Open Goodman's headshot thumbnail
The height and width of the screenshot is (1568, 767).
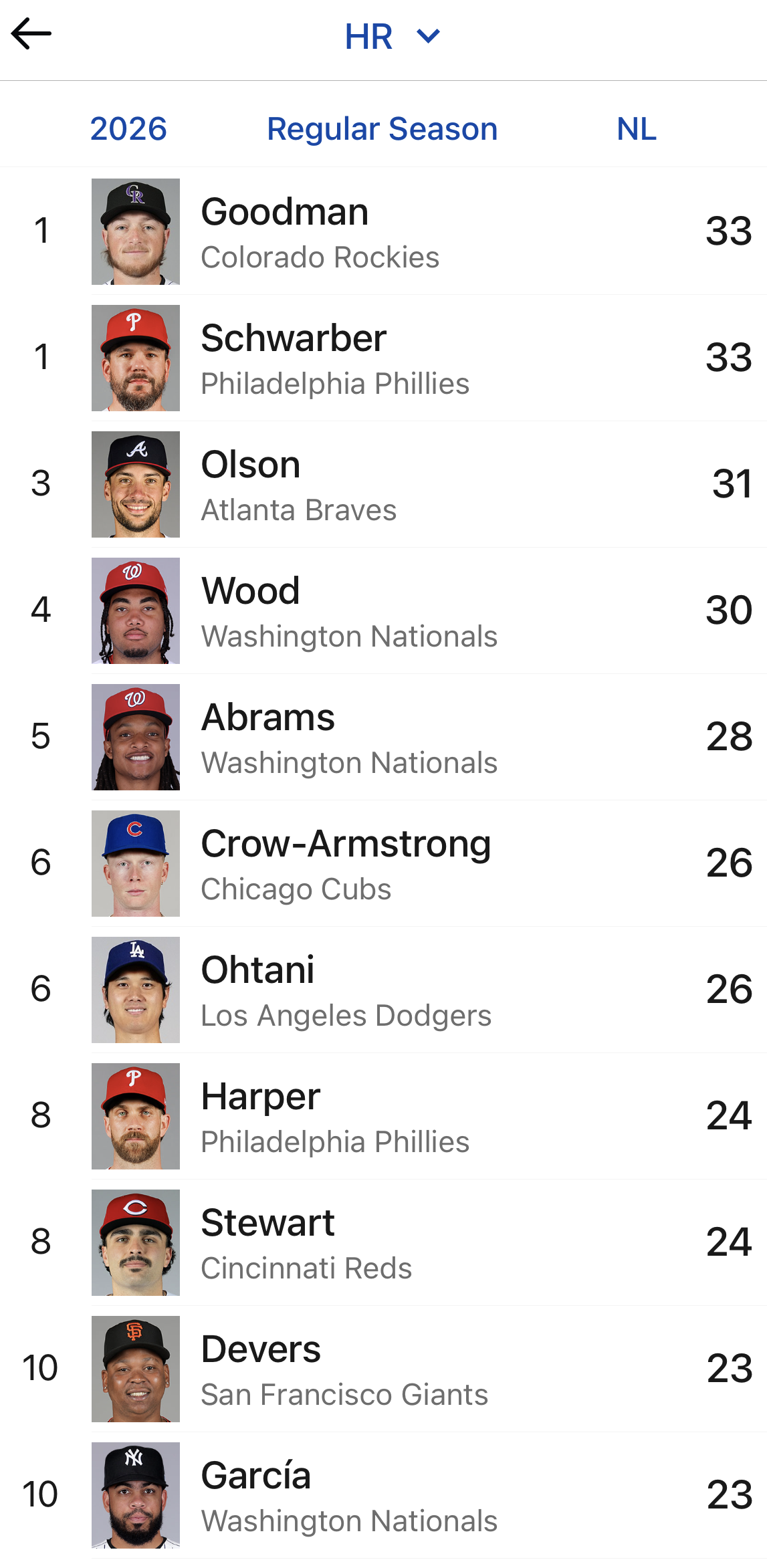[x=136, y=231]
